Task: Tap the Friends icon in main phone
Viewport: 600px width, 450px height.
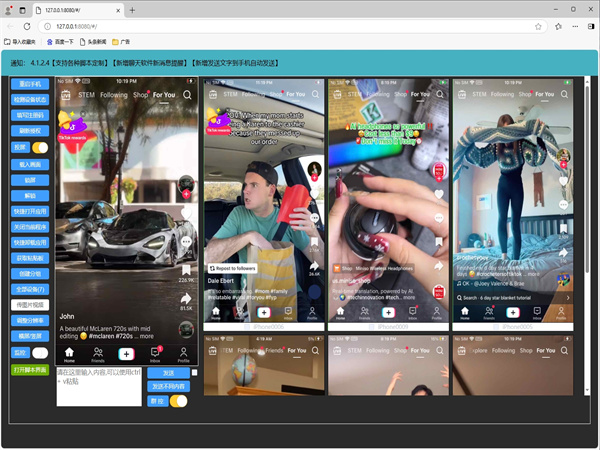Action: coord(98,355)
